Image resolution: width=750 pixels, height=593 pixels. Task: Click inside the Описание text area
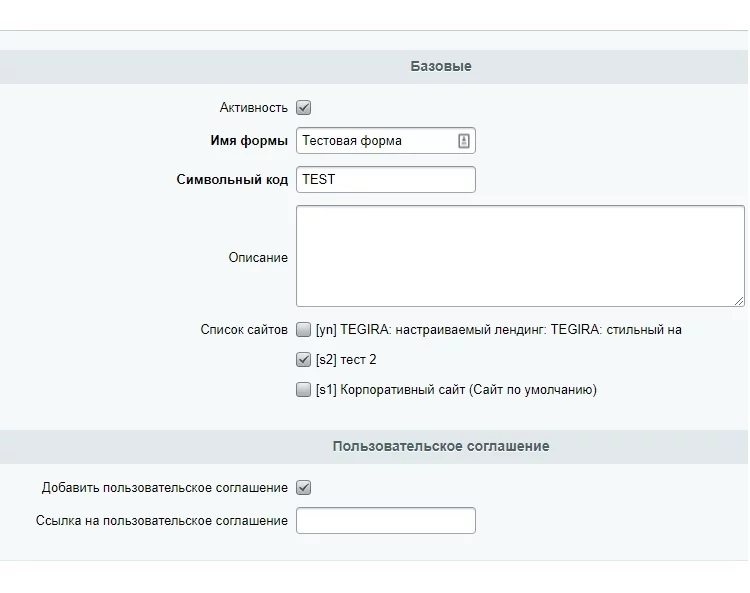(520, 256)
